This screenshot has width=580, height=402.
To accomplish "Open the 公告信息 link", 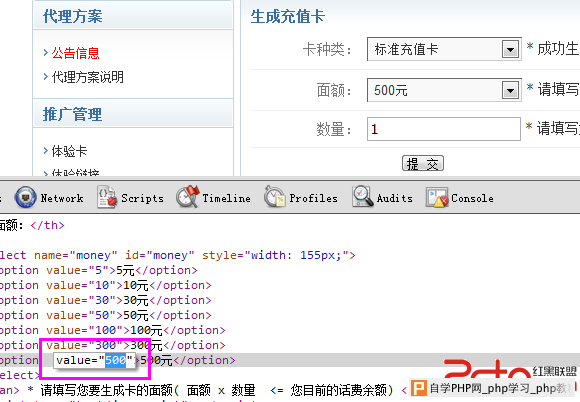I will [75, 53].
